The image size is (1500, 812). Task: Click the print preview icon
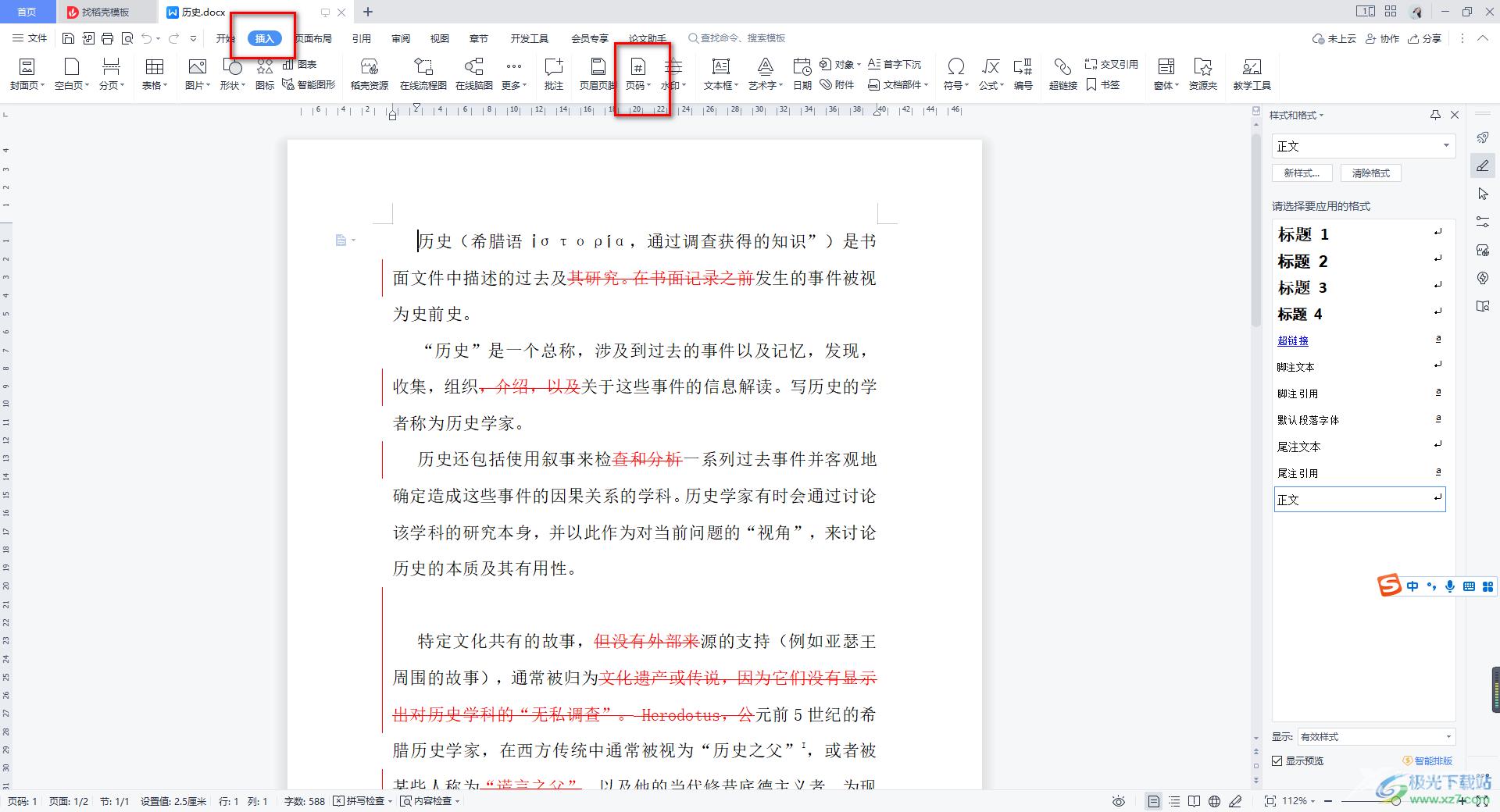(127, 38)
